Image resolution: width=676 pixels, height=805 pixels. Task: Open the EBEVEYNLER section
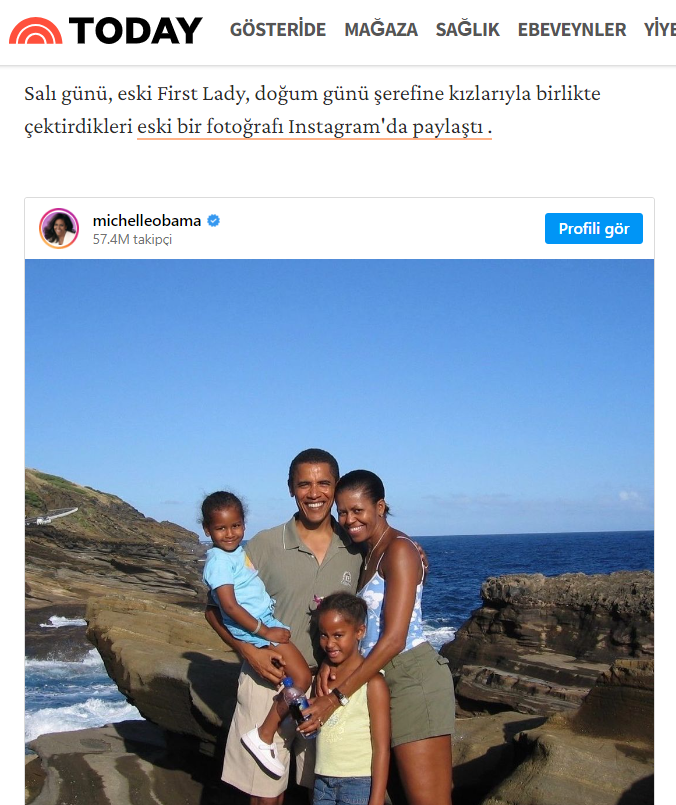click(572, 29)
